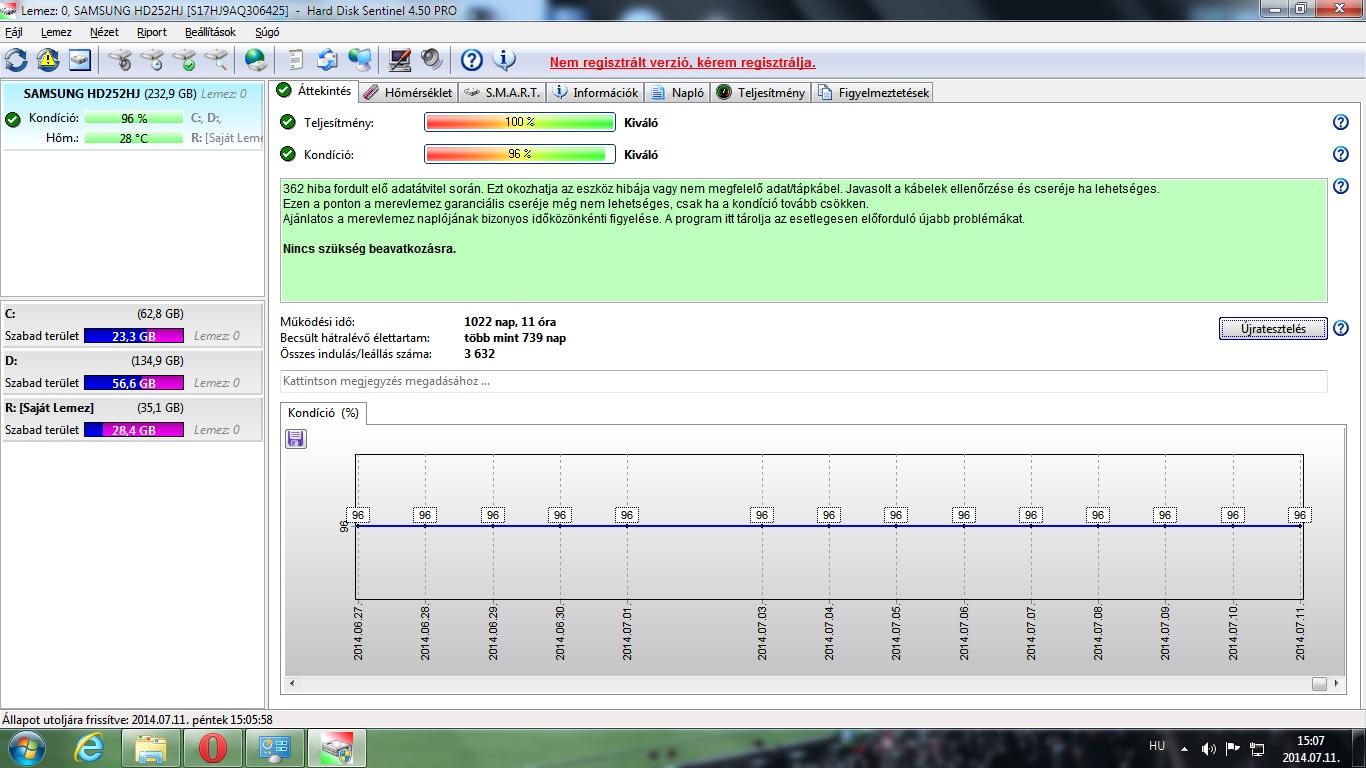The image size is (1366, 768).
Task: Click the chart horizontal scrollbar thumb
Action: (1319, 684)
